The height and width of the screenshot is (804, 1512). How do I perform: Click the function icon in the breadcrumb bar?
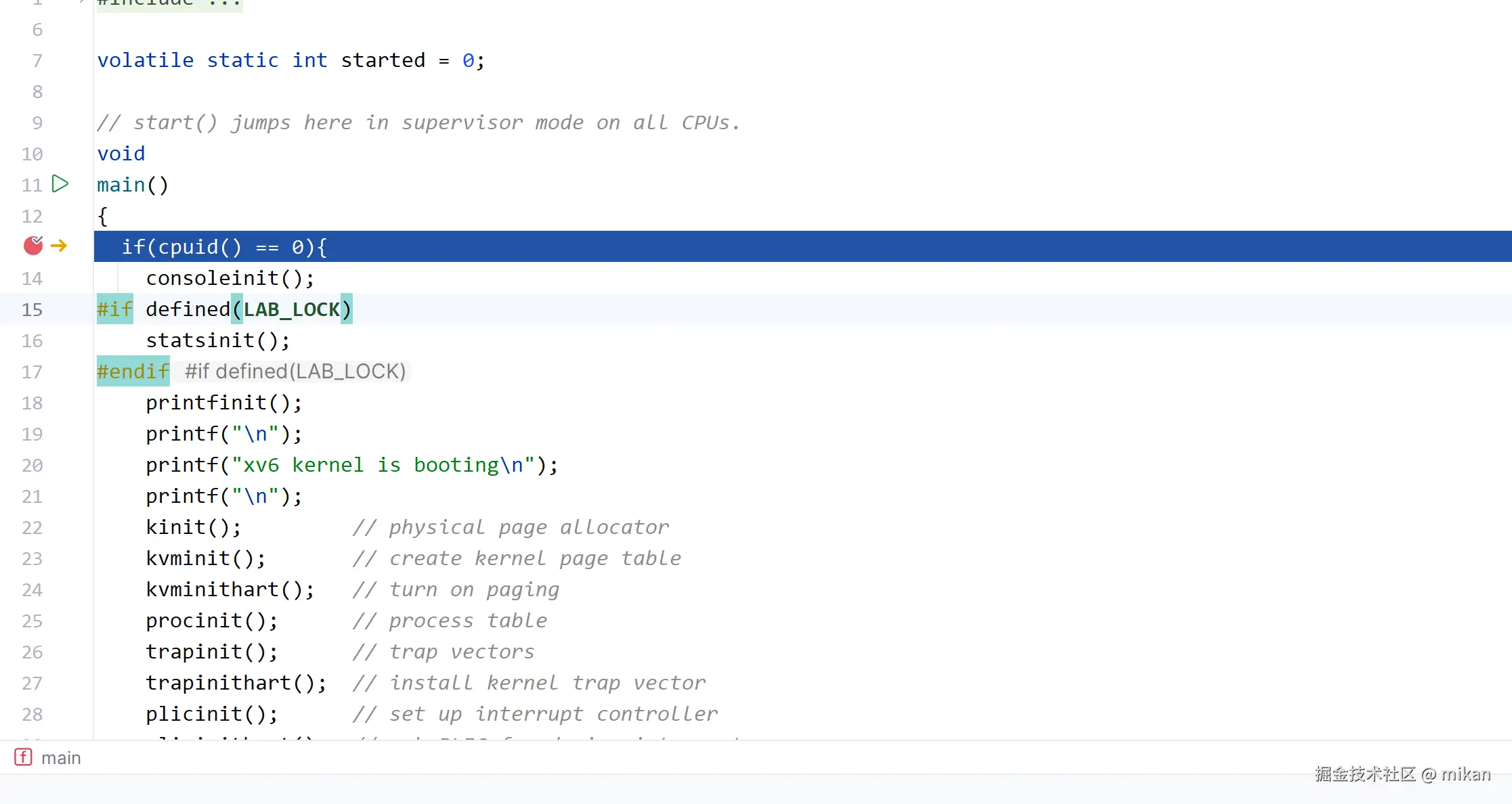[23, 757]
